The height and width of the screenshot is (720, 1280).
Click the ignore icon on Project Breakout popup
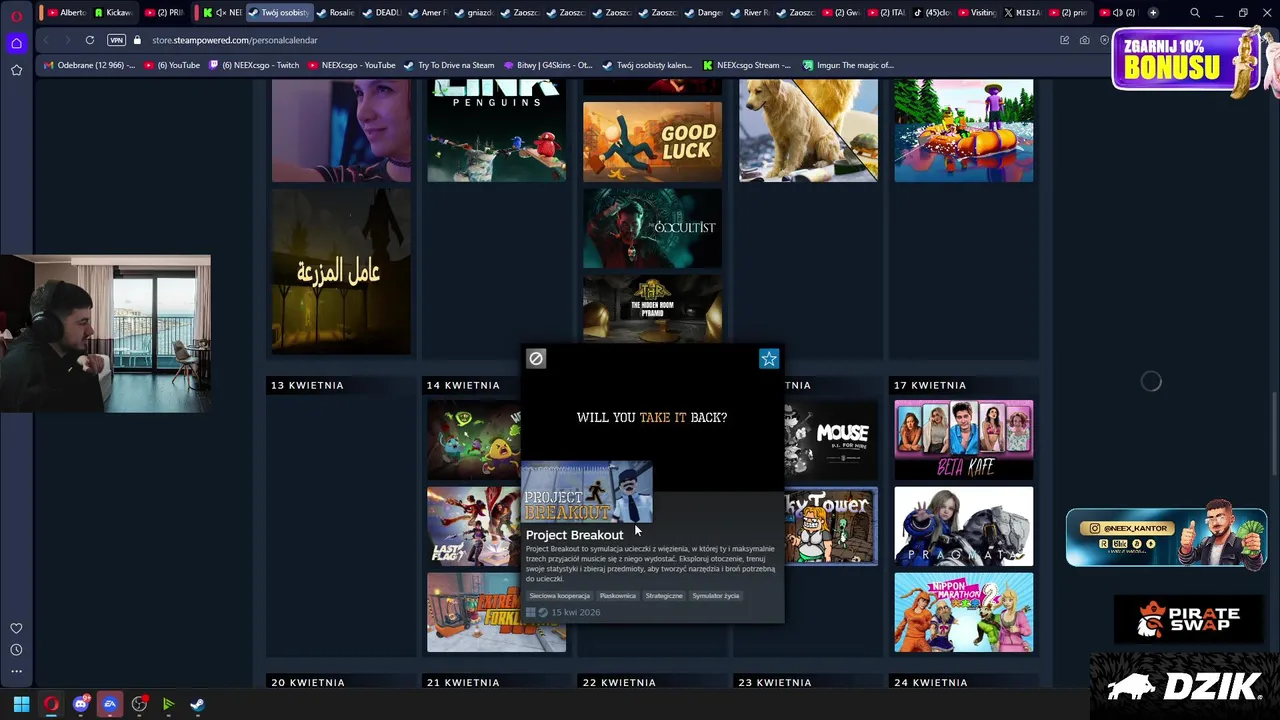pos(536,358)
